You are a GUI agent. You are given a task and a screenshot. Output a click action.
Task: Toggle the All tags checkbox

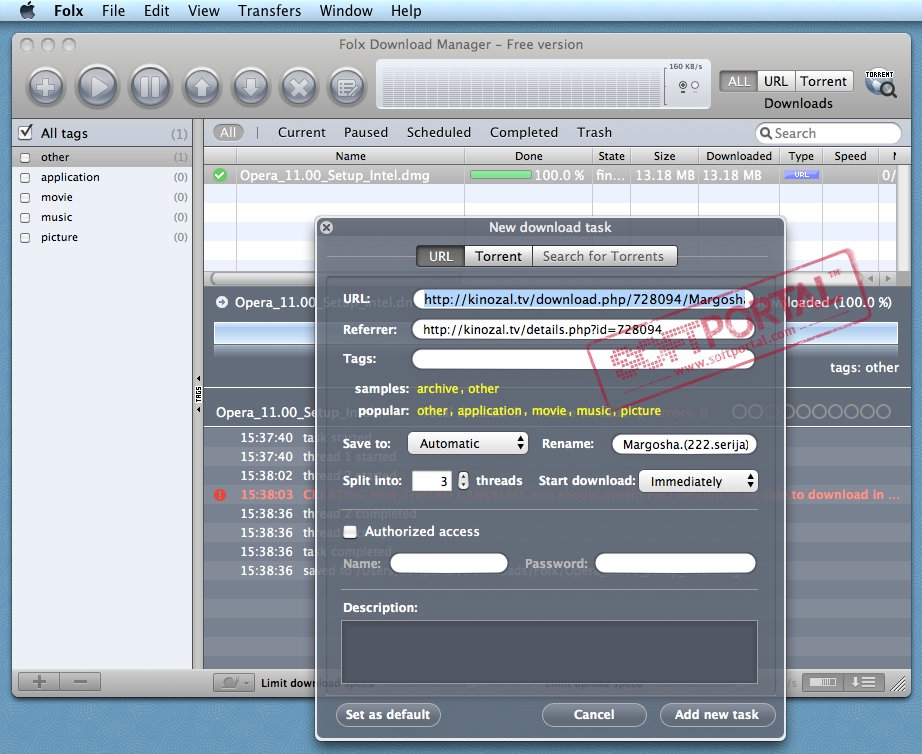25,132
